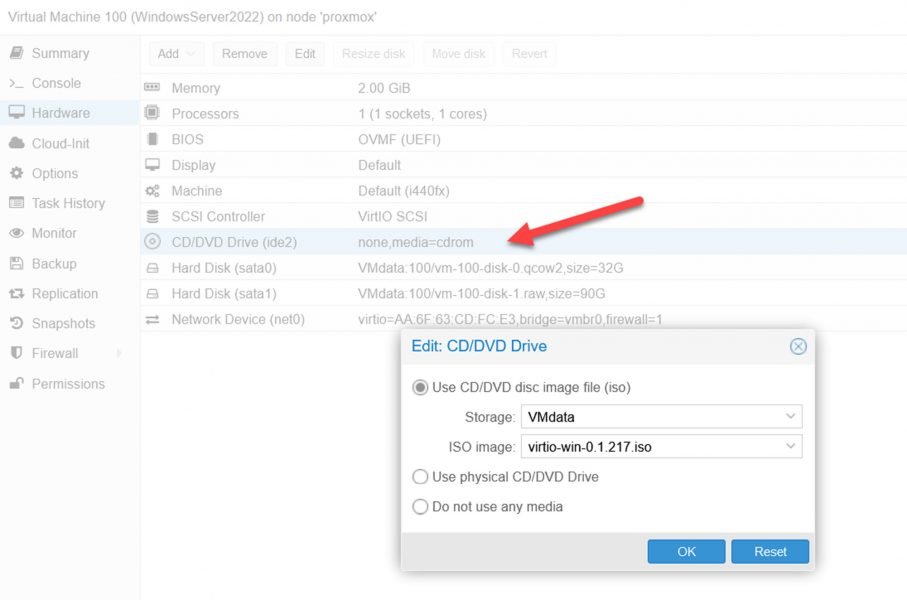
Task: Click the Firewall shield icon
Action: click(16, 354)
